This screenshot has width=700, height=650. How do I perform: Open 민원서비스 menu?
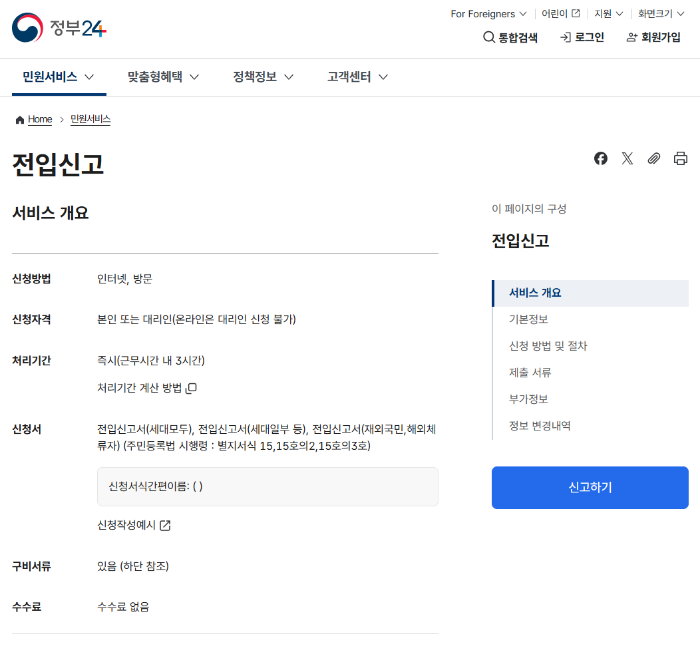(x=58, y=77)
